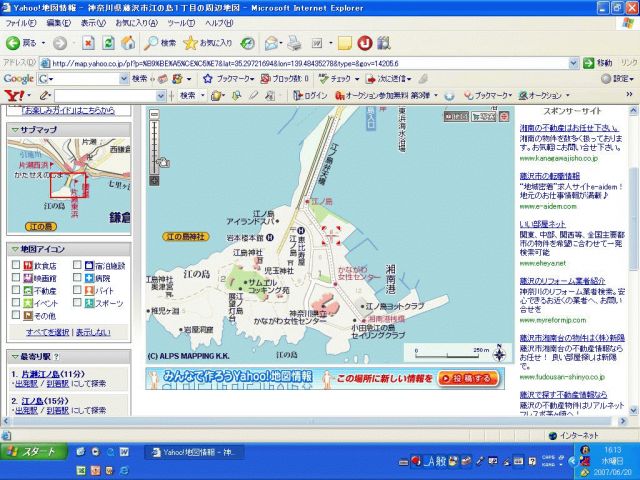
Task: Click the IE Stop toolbar icon
Action: (88, 43)
